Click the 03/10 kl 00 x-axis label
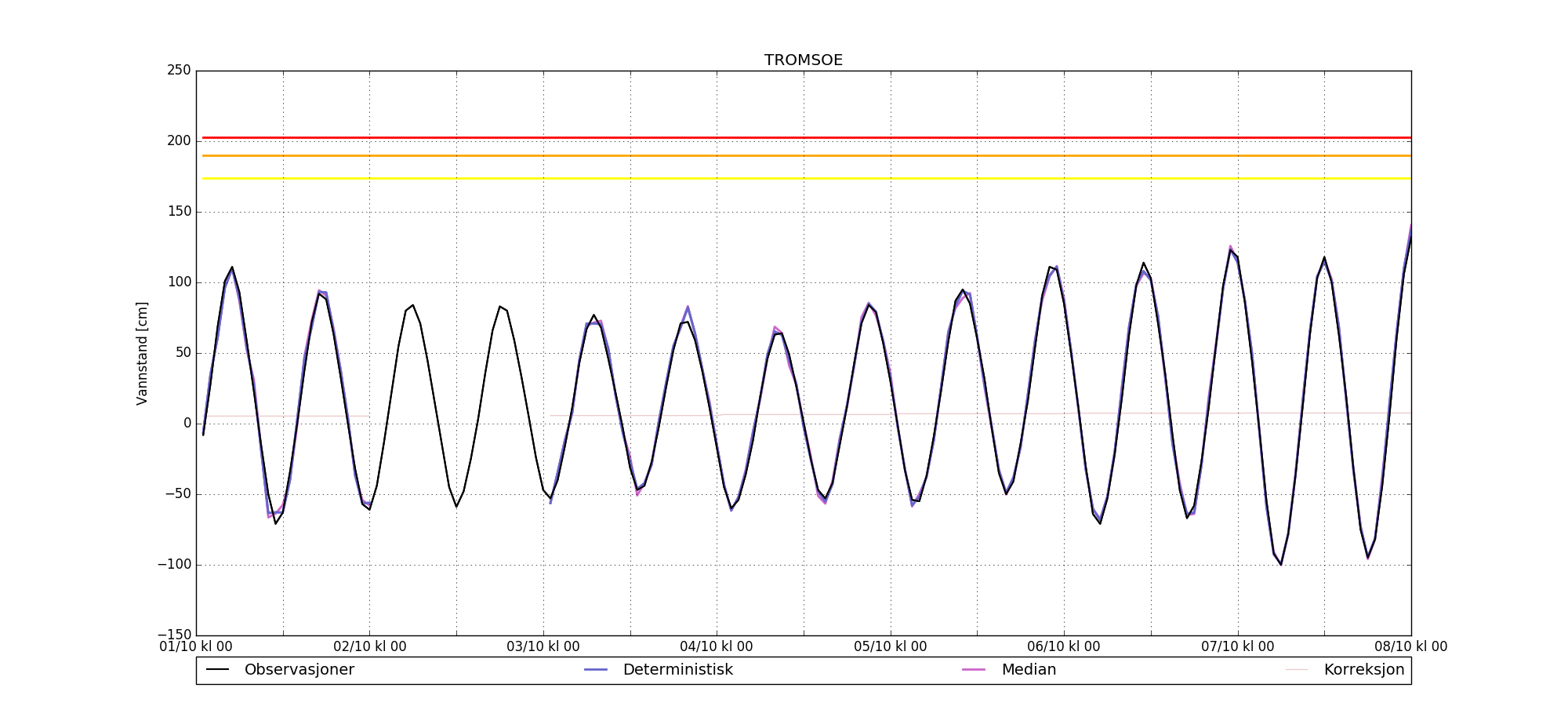This screenshot has height=706, width=1568. click(x=543, y=647)
